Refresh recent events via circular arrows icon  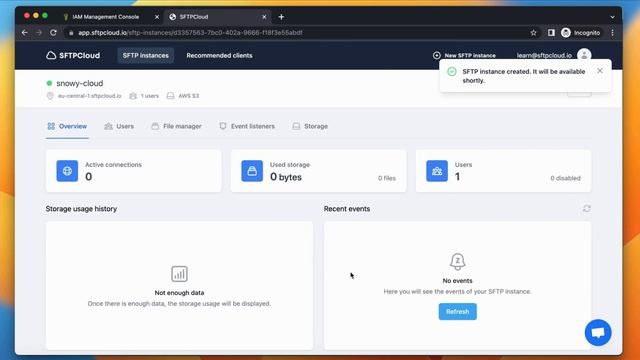pyautogui.click(x=587, y=209)
